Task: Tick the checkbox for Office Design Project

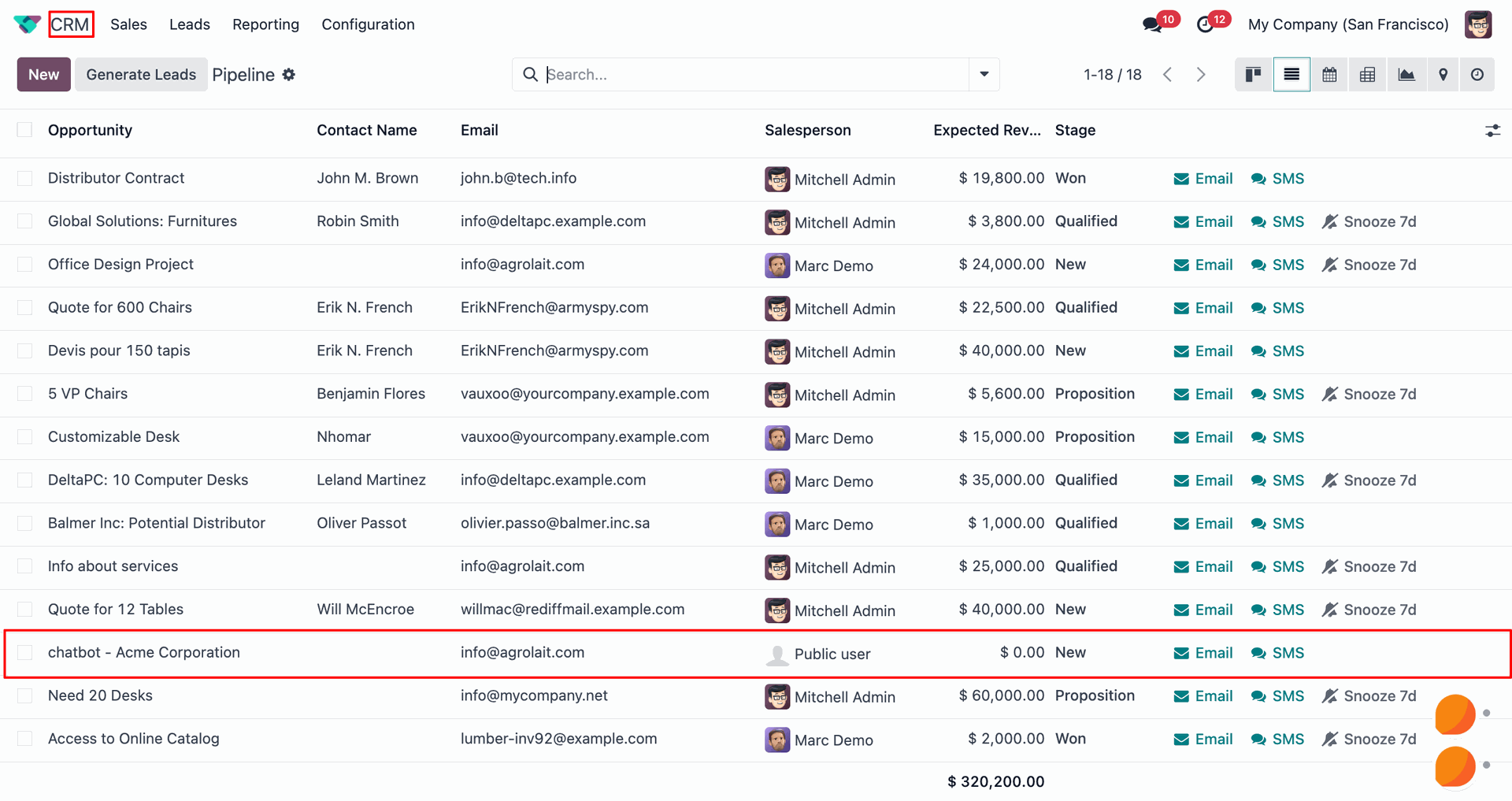Action: pyautogui.click(x=25, y=265)
